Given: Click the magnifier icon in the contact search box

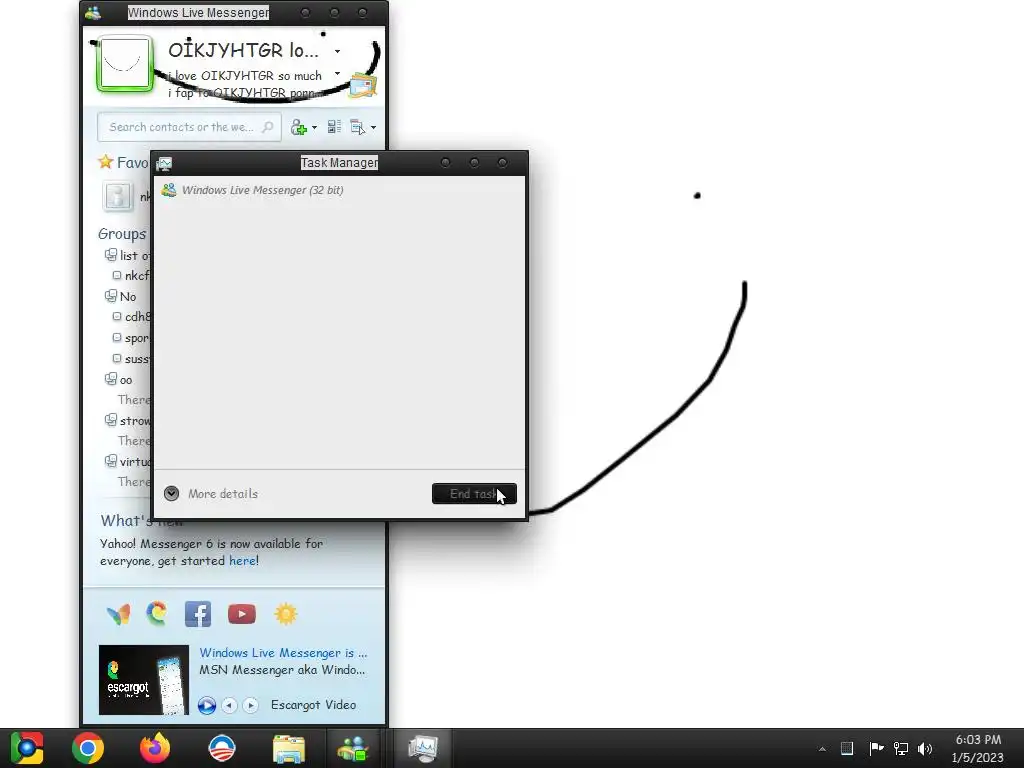Looking at the screenshot, I should [x=268, y=127].
